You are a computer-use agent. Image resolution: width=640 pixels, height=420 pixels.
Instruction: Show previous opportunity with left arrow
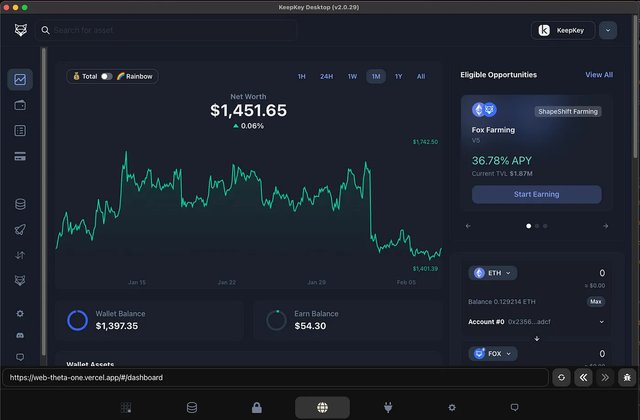click(468, 226)
